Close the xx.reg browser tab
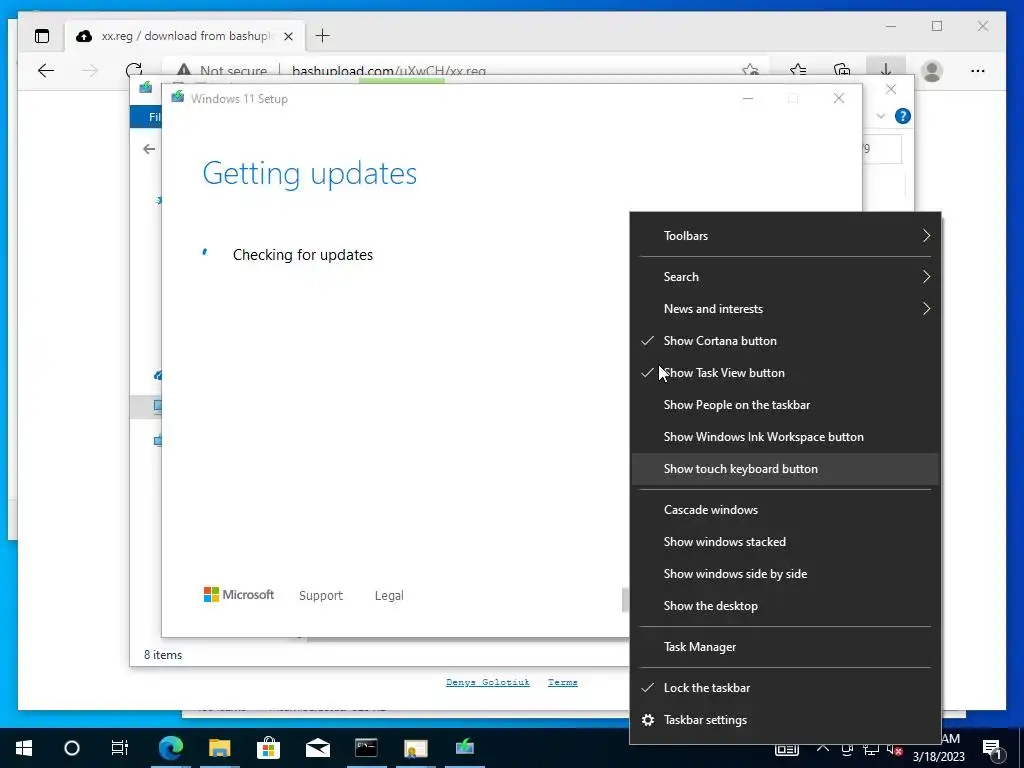Screen dimensions: 1024x768 click(288, 36)
